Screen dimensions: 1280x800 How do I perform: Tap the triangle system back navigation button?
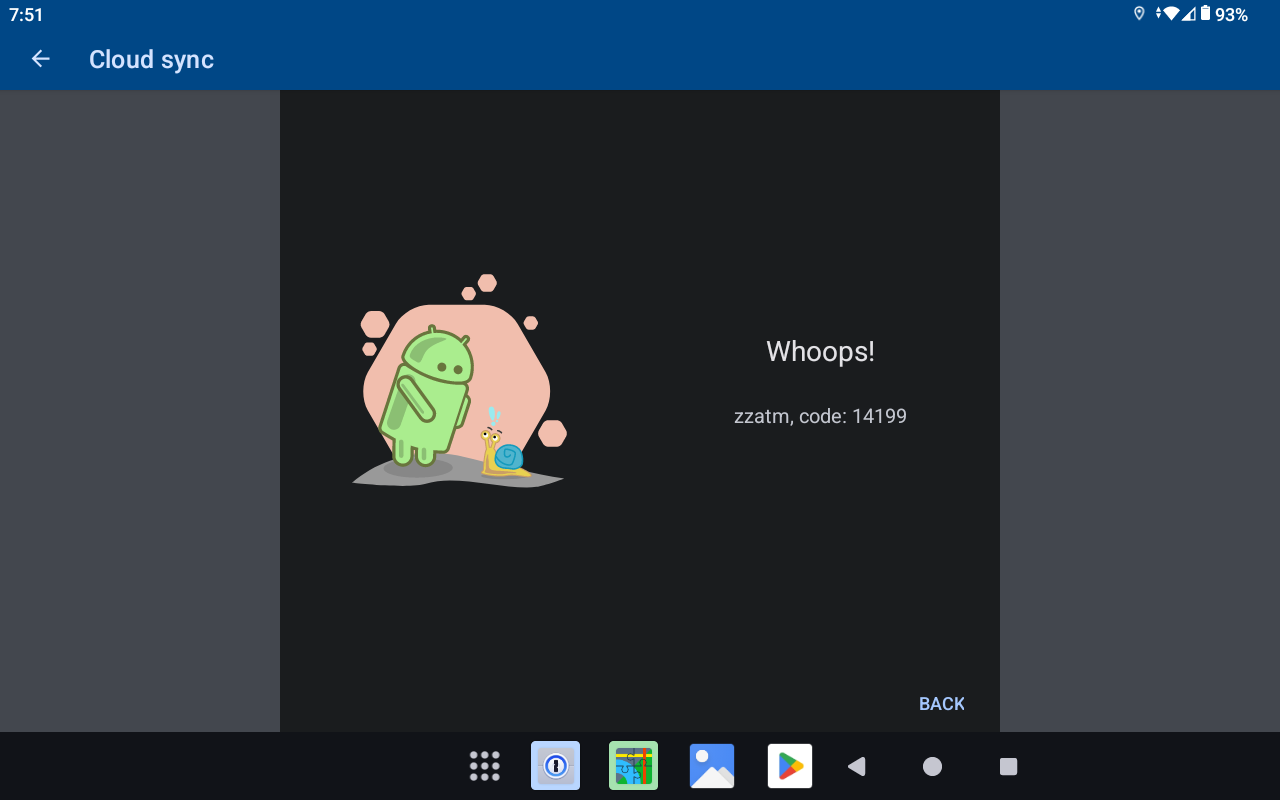coord(856,766)
